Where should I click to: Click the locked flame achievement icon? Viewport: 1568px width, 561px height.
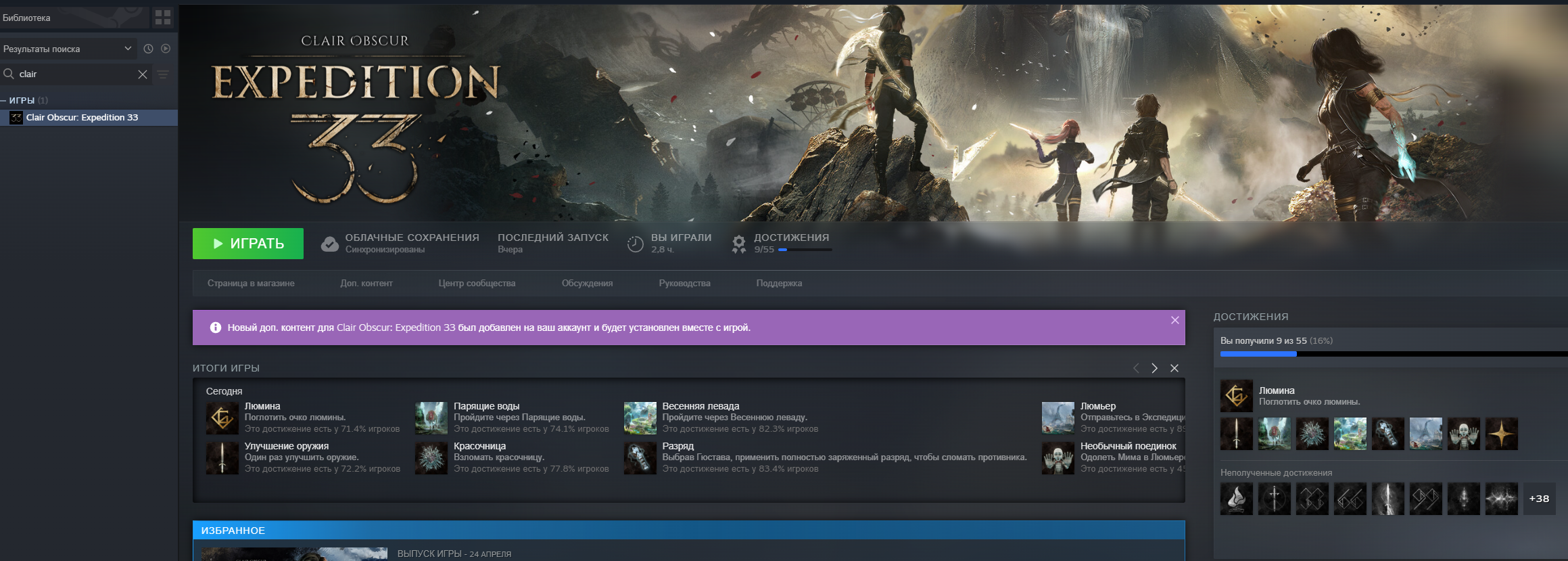(1237, 499)
